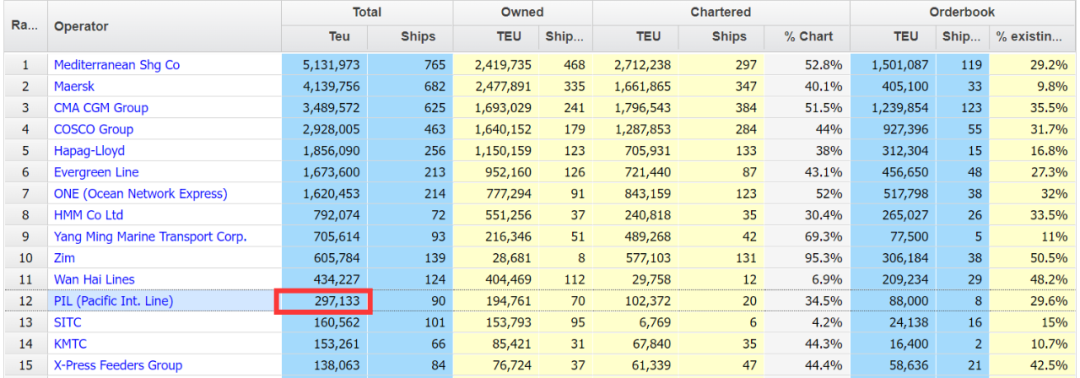Click the Wan Hai Lines link
1080x378 pixels.
click(x=94, y=279)
